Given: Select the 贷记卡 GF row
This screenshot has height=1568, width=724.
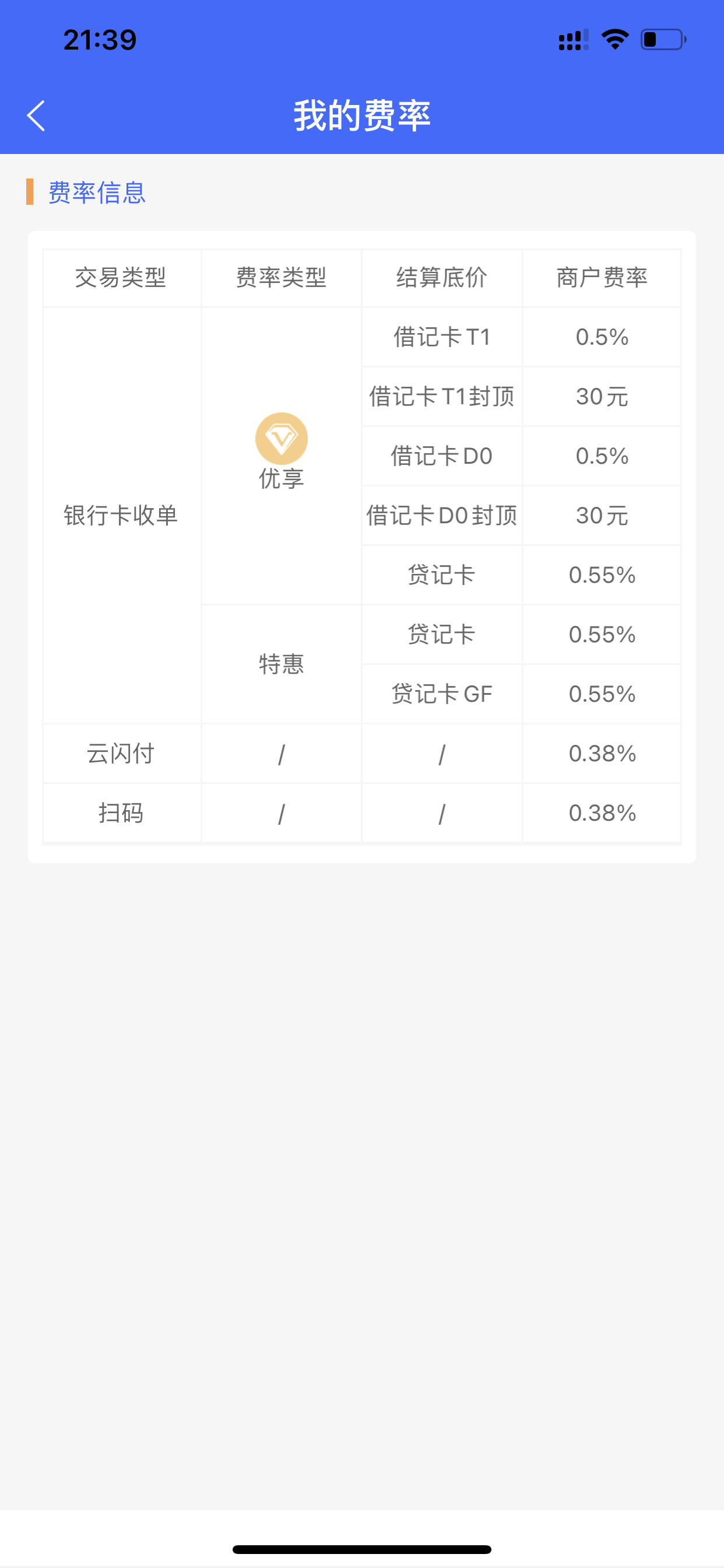Looking at the screenshot, I should coord(521,694).
